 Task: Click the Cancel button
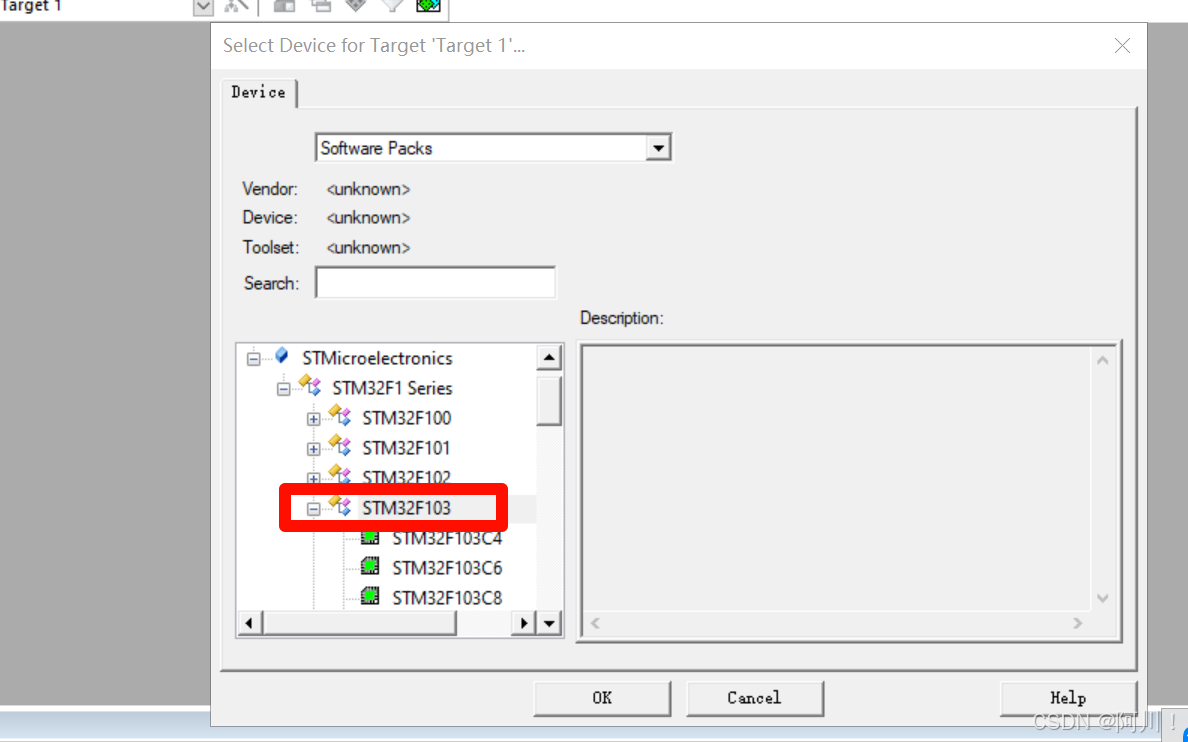click(754, 698)
